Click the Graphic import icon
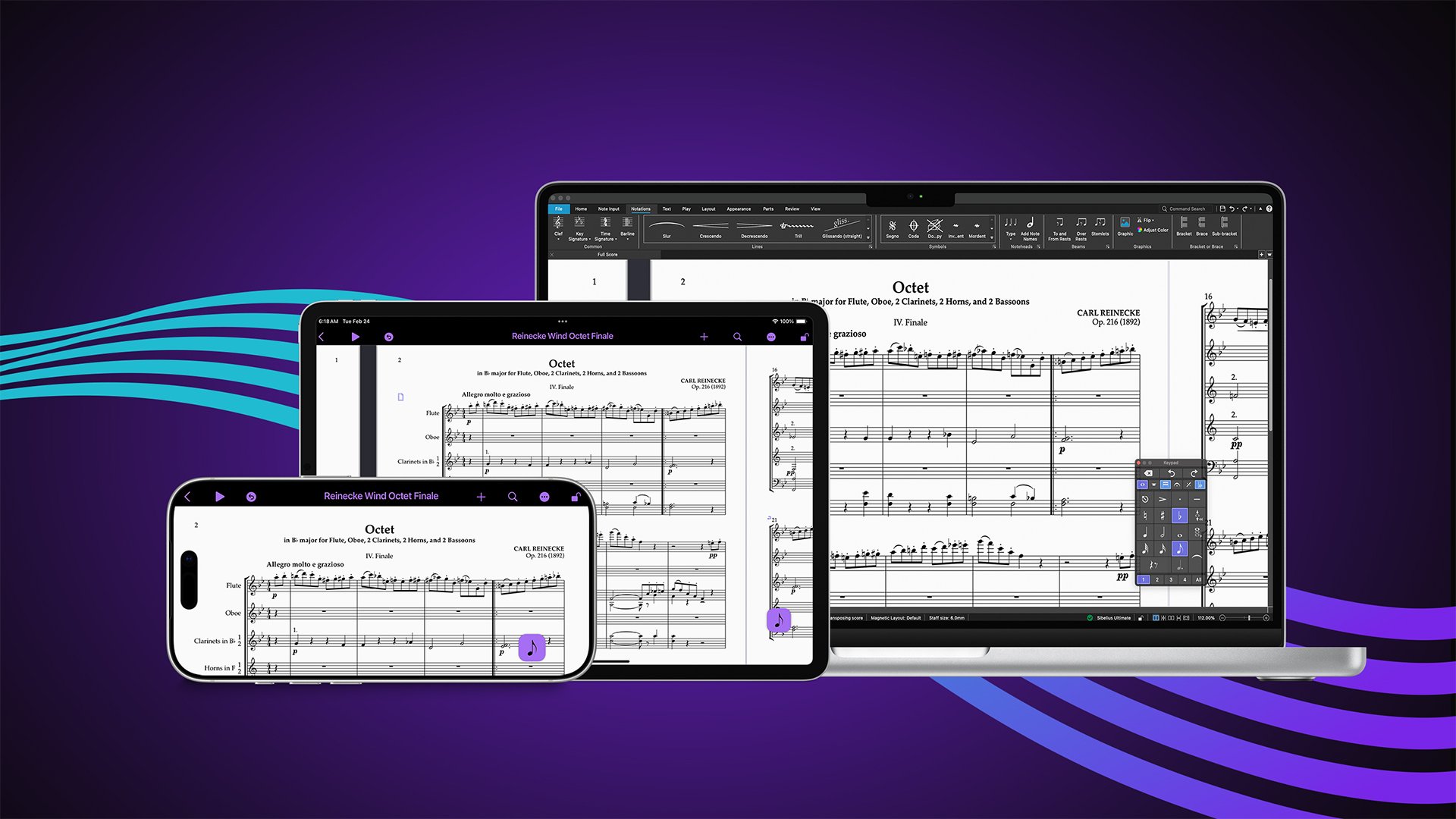1456x819 pixels. (x=1125, y=226)
